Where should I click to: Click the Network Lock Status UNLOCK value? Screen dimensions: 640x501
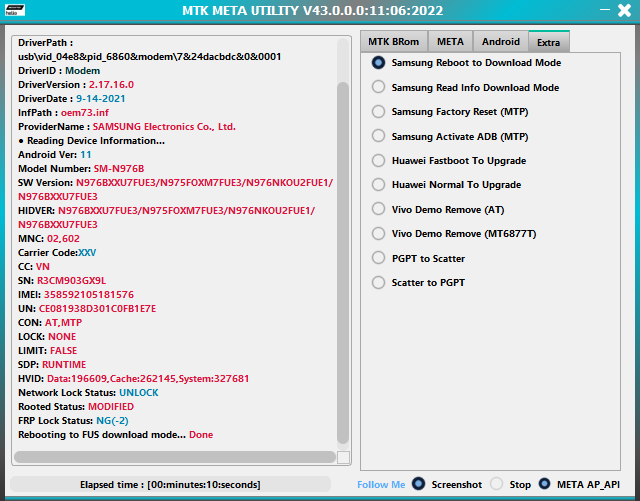pyautogui.click(x=139, y=393)
